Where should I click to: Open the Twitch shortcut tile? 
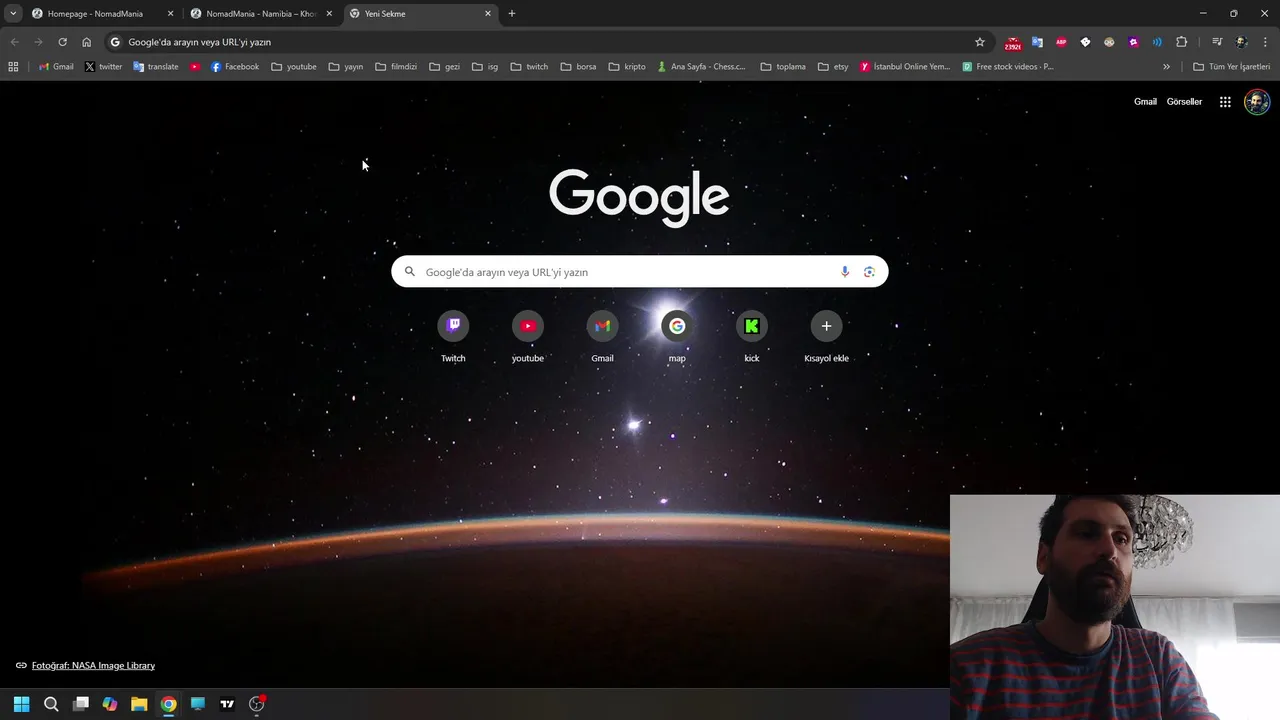tap(453, 337)
